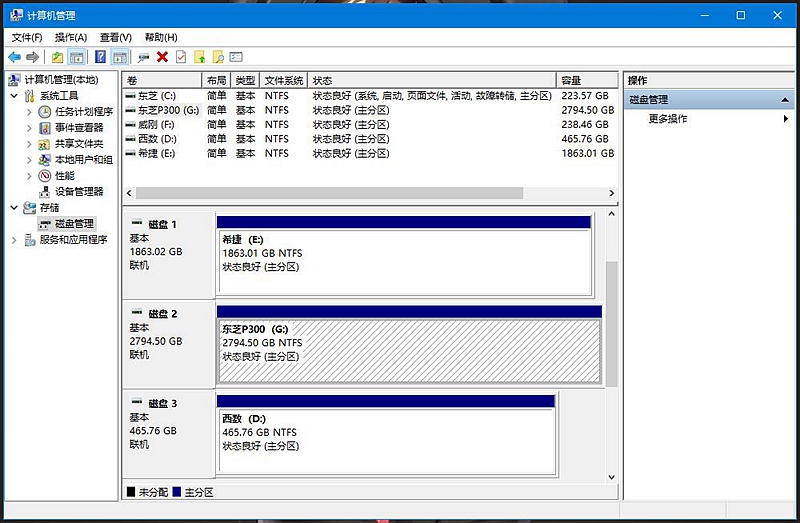Expand the 任务计划程序 tree node arrow

[29, 112]
